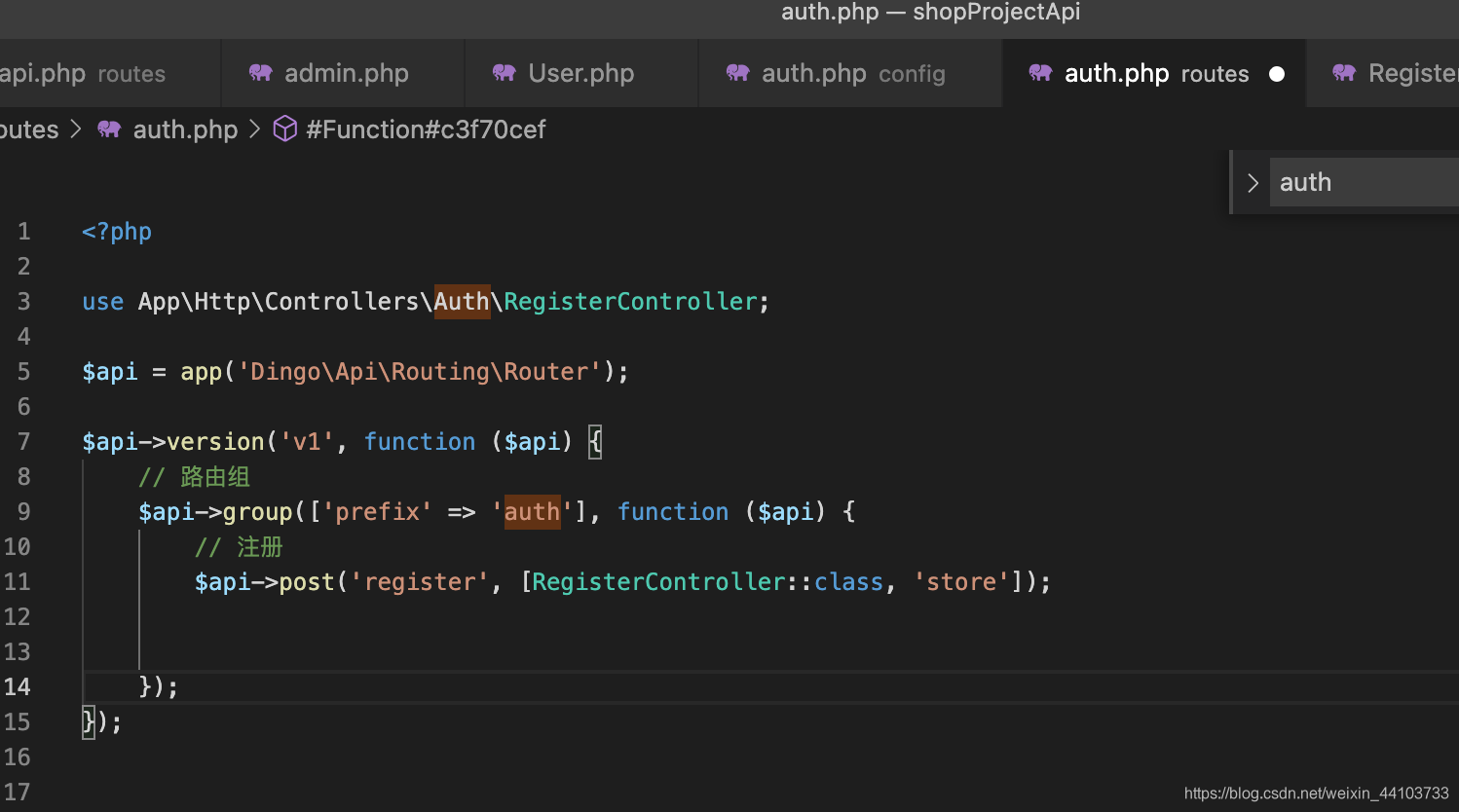Click the group method call on line 9
1459x812 pixels.
[x=258, y=512]
